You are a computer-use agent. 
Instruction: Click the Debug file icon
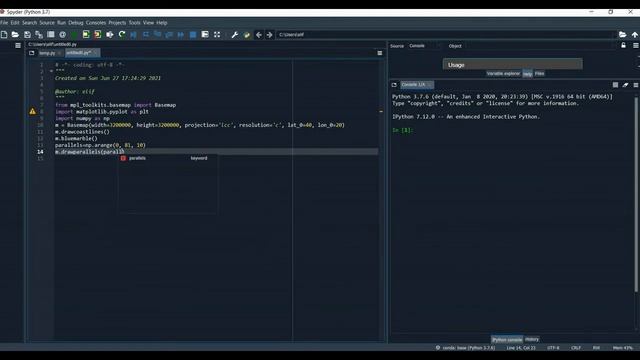[133, 35]
